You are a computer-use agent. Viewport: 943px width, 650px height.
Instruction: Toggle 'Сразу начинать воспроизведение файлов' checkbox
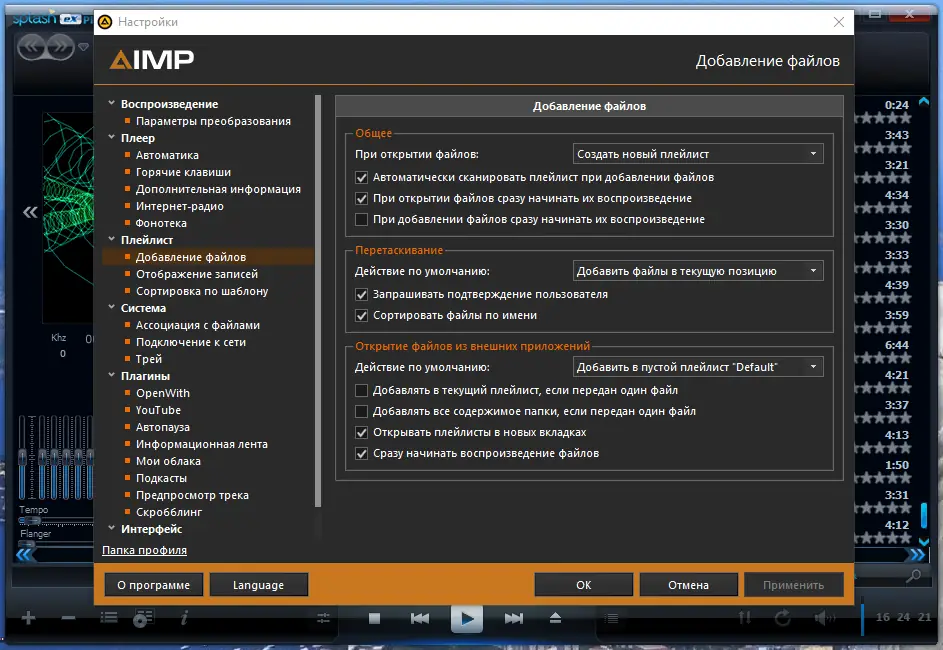point(361,454)
